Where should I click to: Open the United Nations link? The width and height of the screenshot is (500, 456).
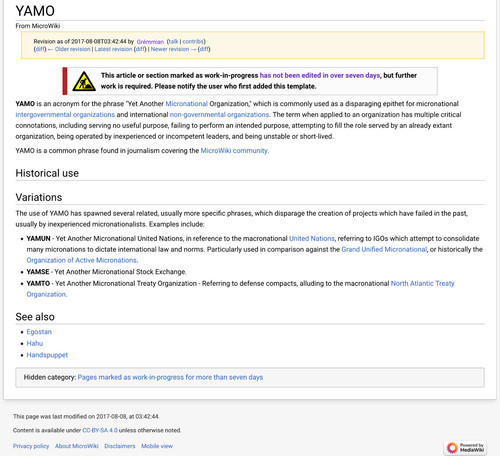(x=312, y=238)
